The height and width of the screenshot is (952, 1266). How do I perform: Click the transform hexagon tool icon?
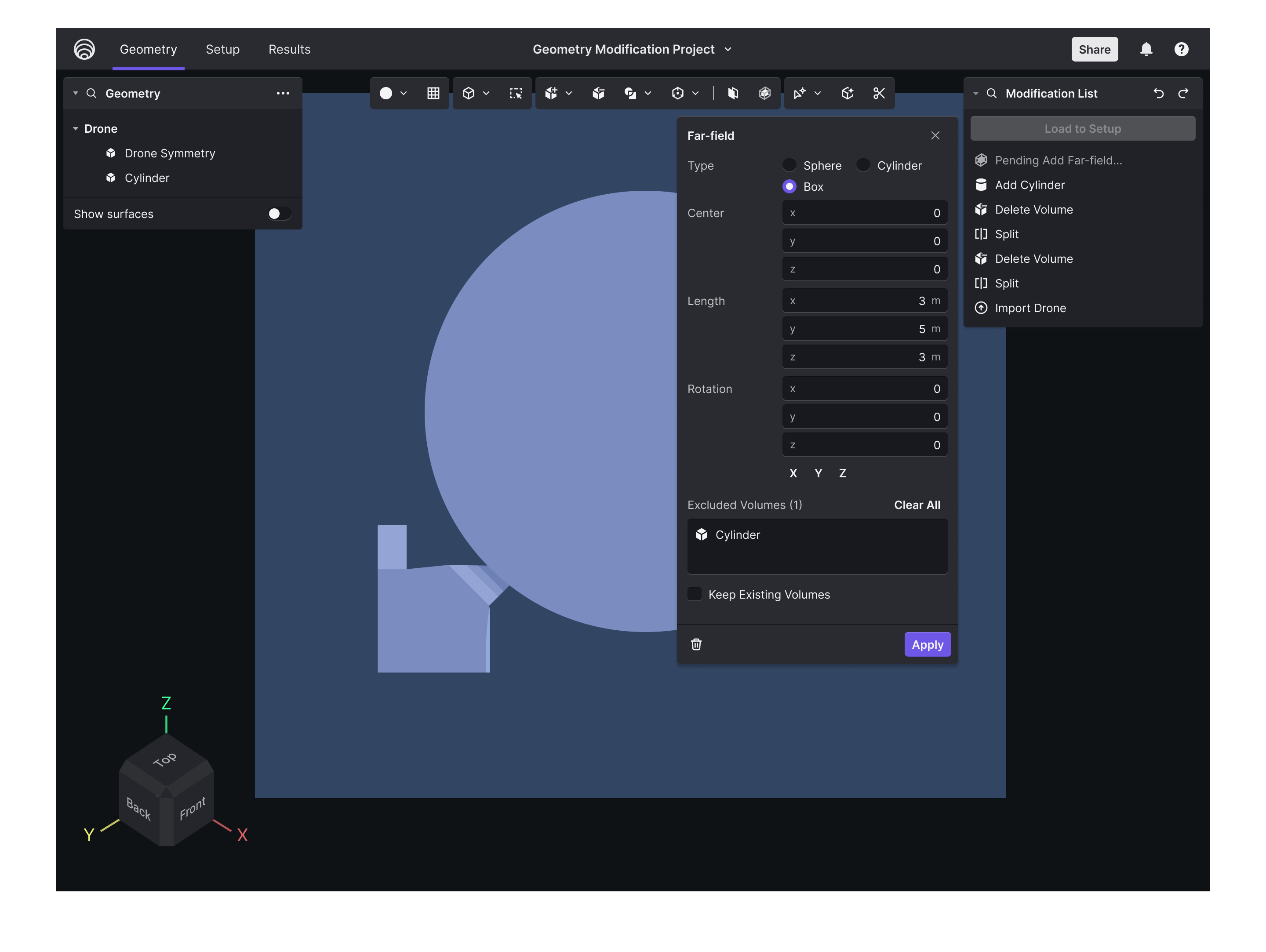click(678, 93)
